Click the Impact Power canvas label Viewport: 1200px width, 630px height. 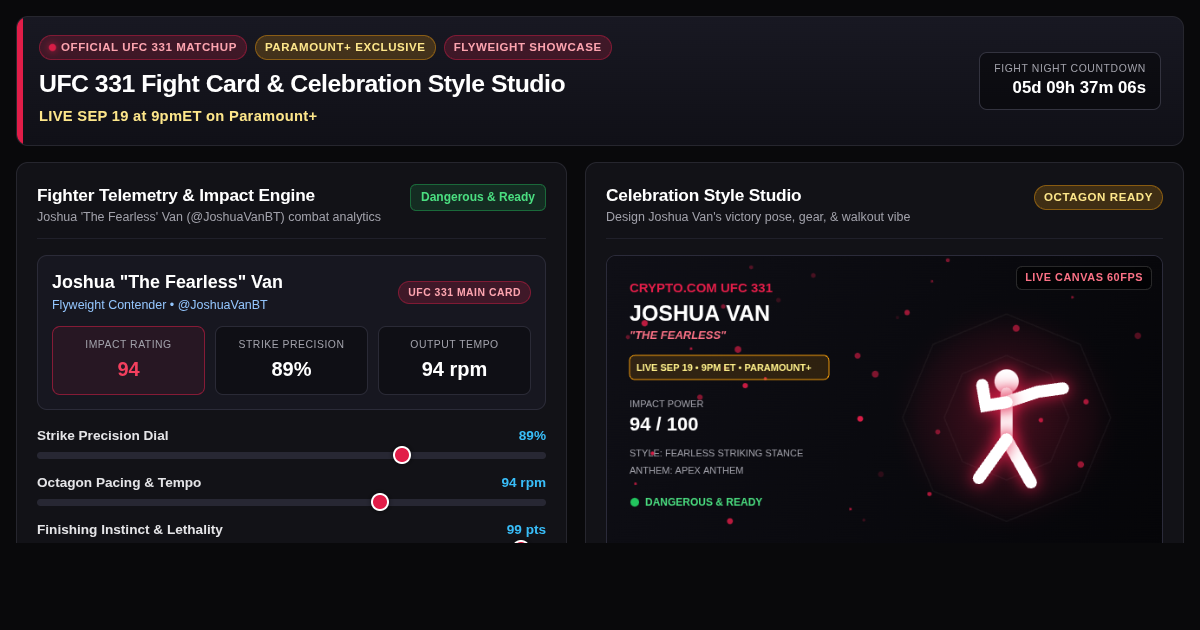(666, 404)
